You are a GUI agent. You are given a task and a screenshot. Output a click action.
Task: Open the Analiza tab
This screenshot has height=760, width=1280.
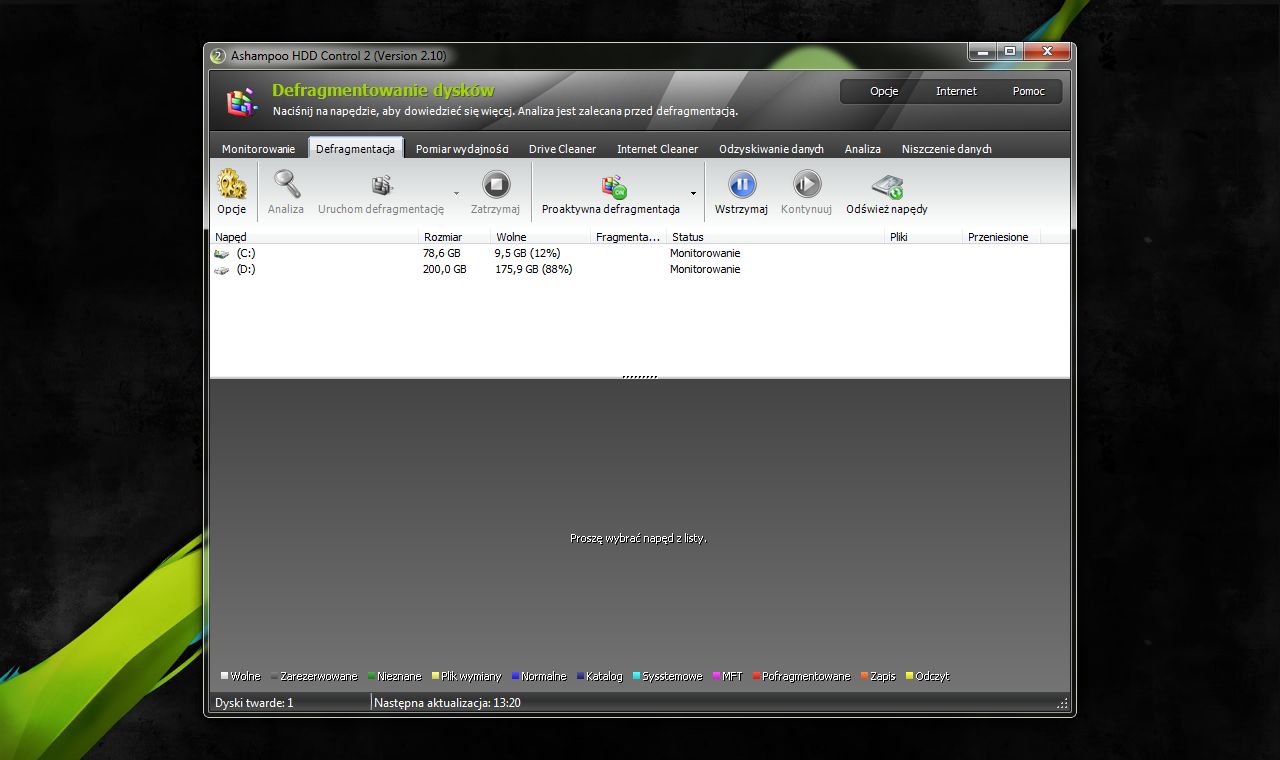(862, 149)
